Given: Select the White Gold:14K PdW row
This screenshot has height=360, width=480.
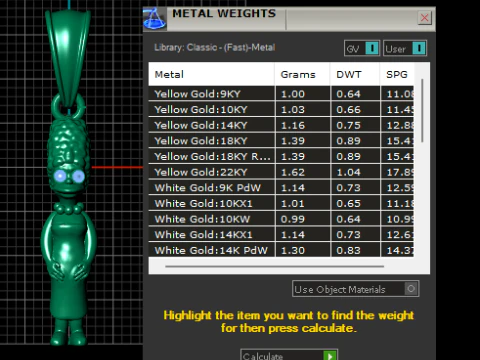Looking at the screenshot, I should [x=281, y=250].
